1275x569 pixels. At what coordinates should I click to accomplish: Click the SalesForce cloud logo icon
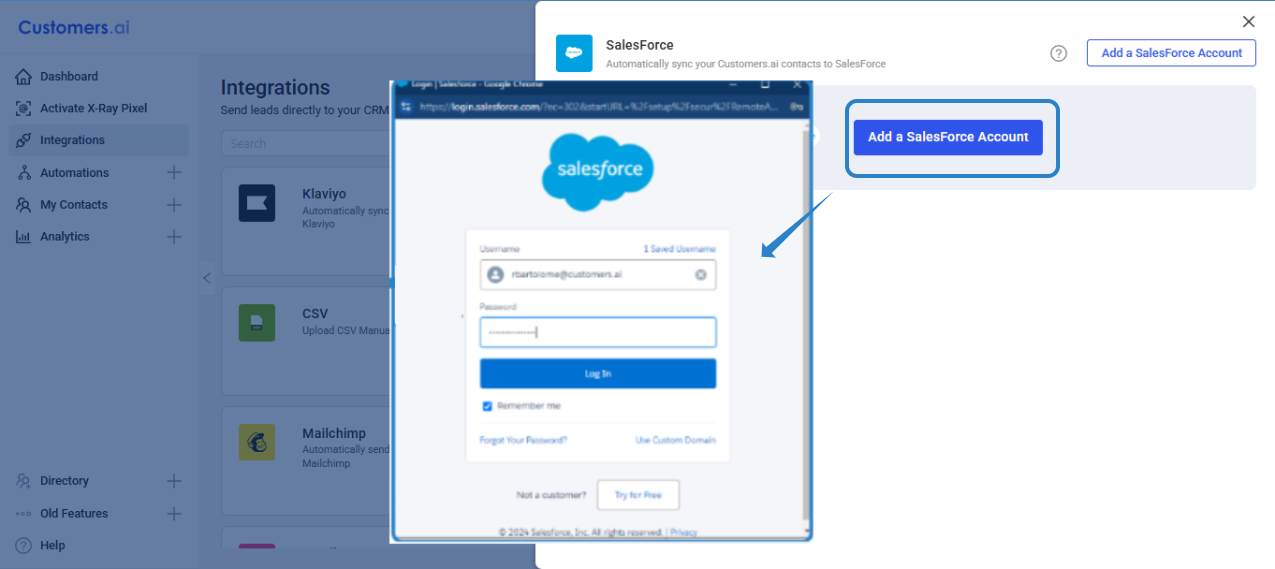click(x=574, y=53)
